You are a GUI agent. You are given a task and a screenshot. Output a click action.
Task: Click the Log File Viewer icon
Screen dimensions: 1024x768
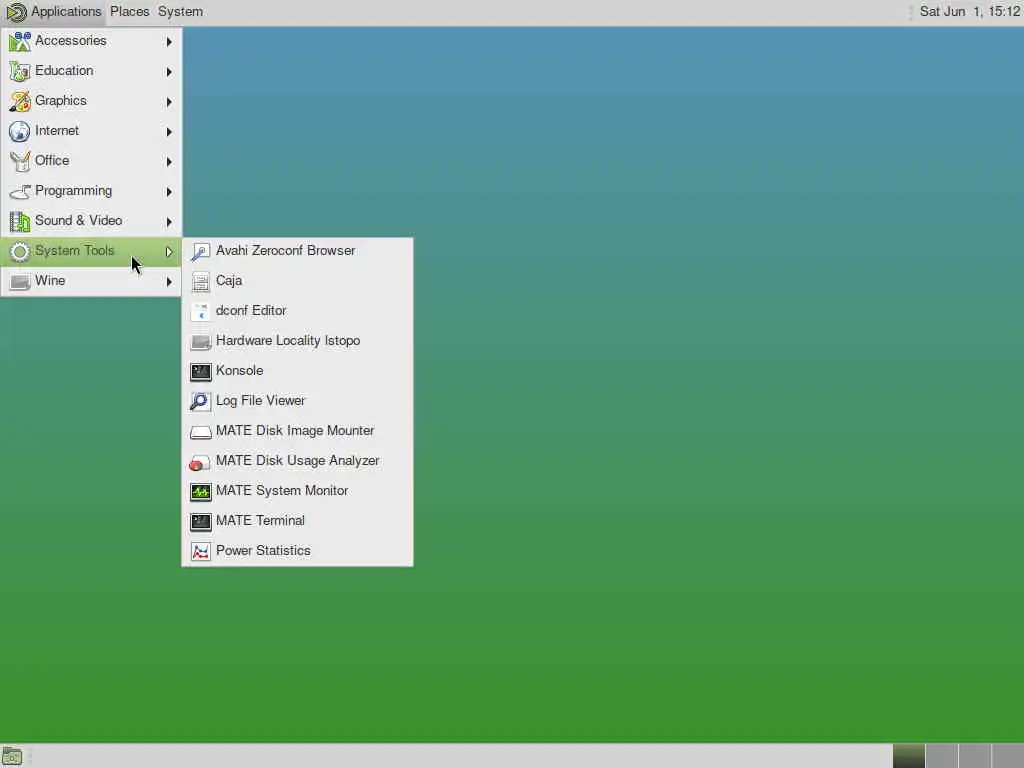pyautogui.click(x=200, y=402)
